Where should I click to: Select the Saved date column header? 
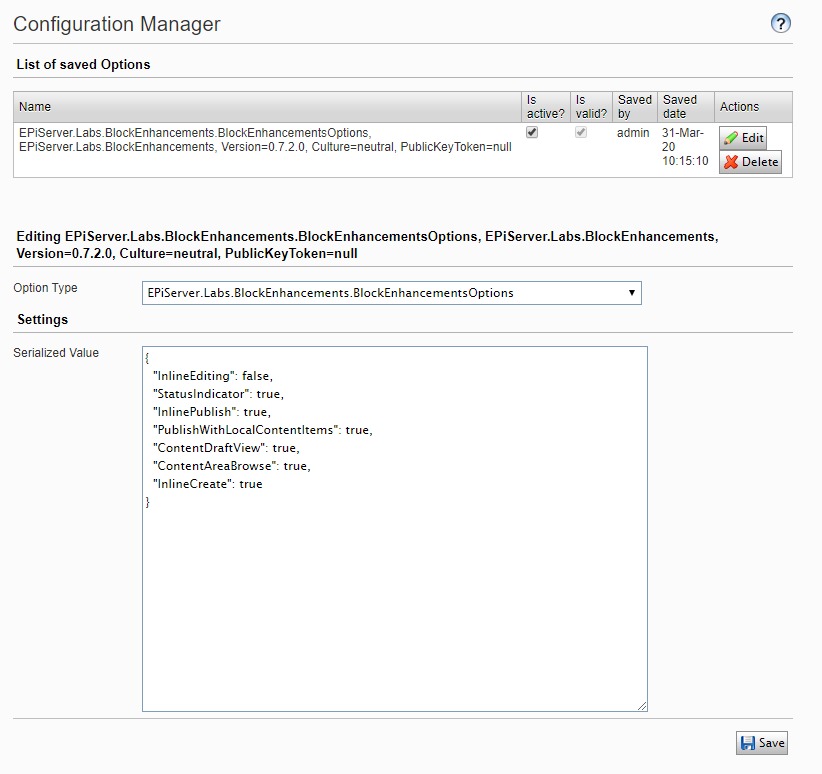680,107
